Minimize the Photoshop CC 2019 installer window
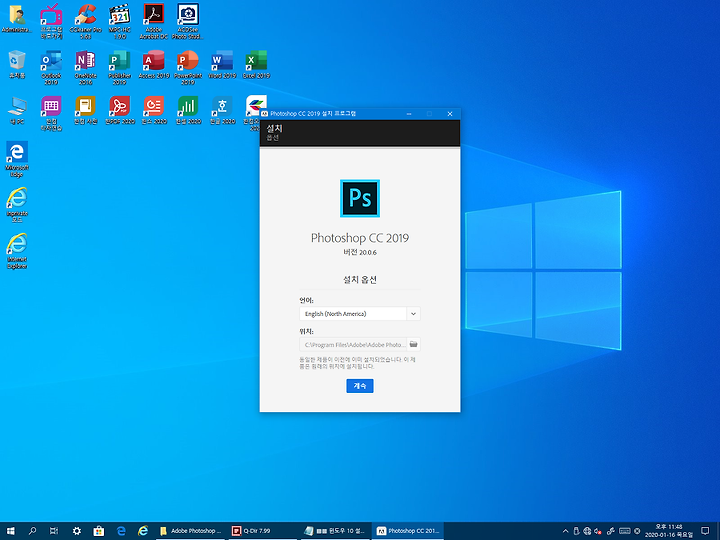This screenshot has height=540, width=720. pos(409,113)
